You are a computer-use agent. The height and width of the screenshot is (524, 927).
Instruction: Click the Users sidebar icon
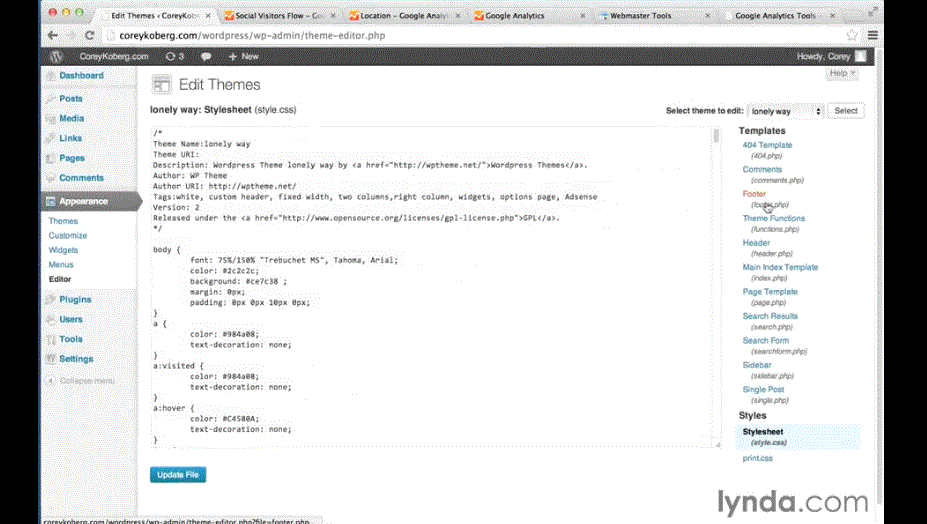point(51,319)
